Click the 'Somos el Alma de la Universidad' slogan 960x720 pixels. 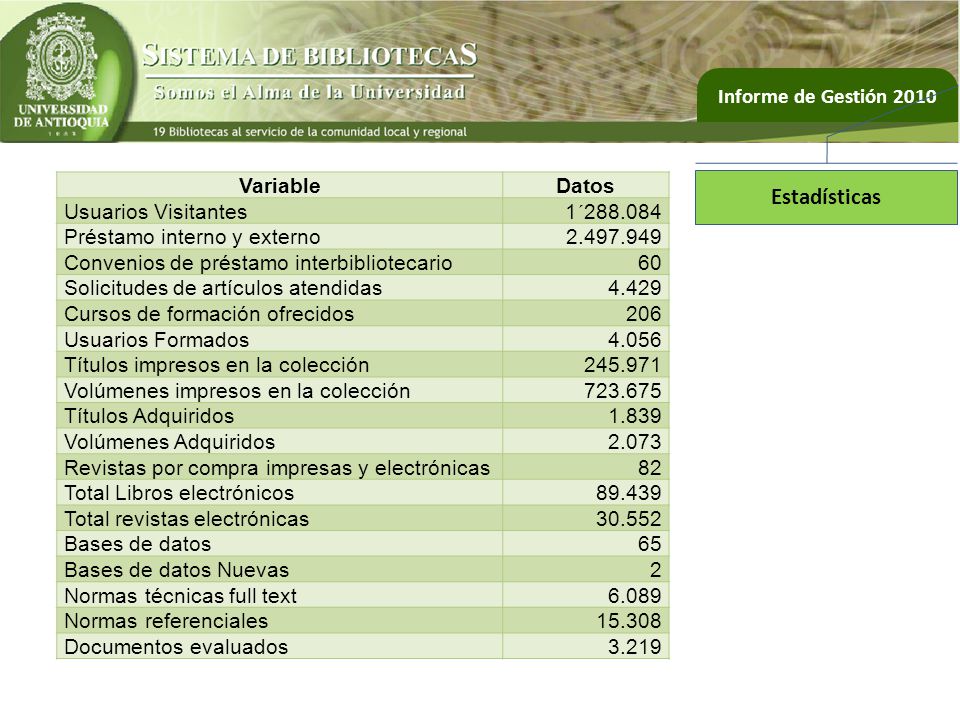(x=310, y=92)
